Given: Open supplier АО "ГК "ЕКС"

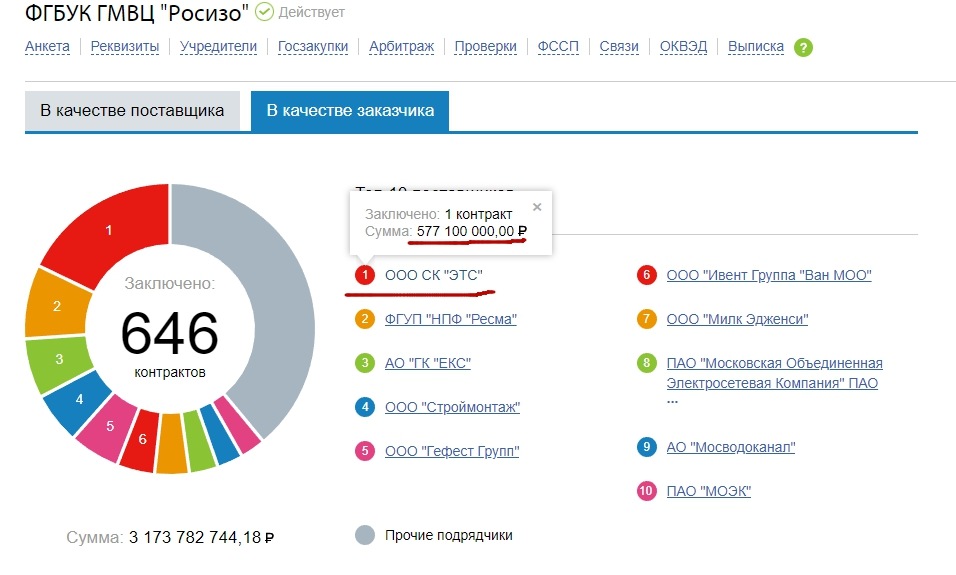Looking at the screenshot, I should [x=428, y=363].
